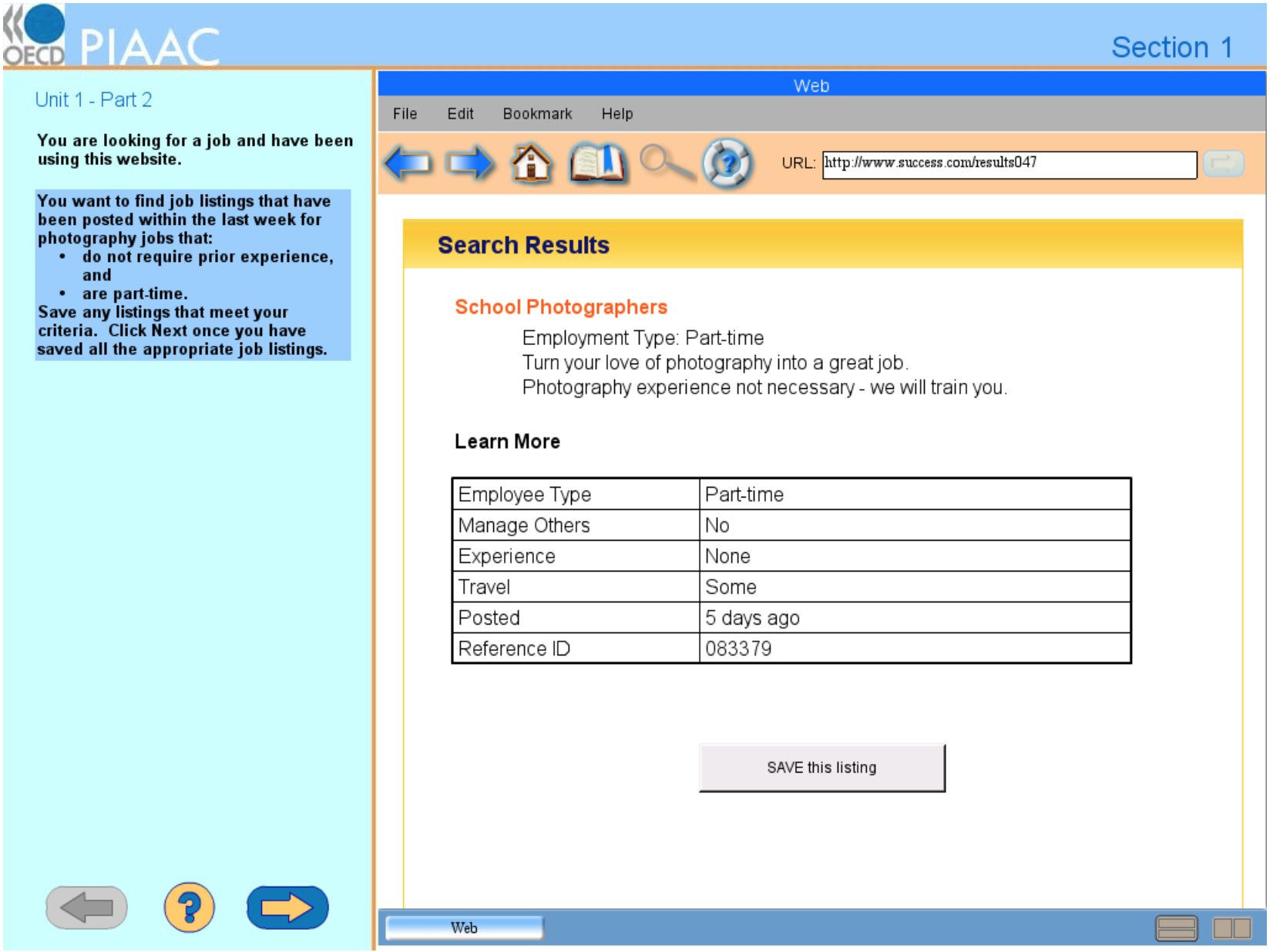Click the browser forward arrow icon
1273x952 pixels.
tap(470, 163)
